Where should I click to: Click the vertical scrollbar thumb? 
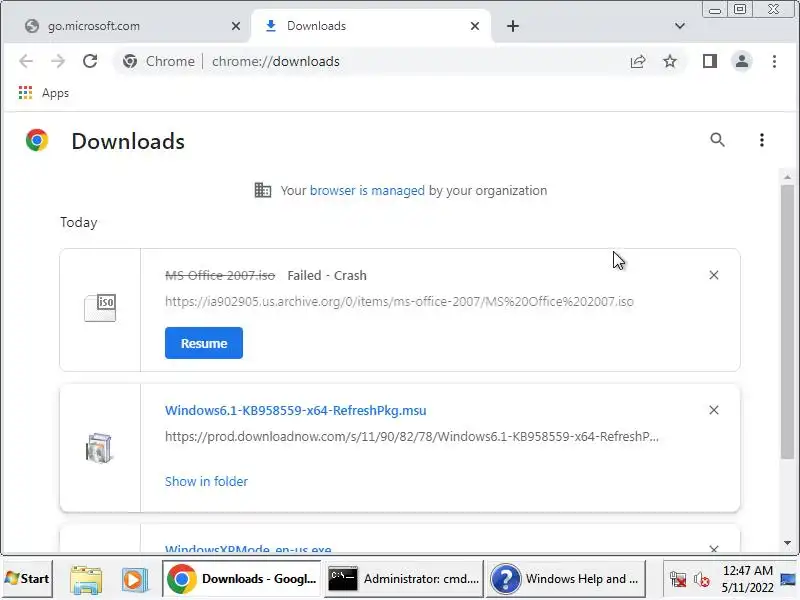pyautogui.click(x=787, y=321)
